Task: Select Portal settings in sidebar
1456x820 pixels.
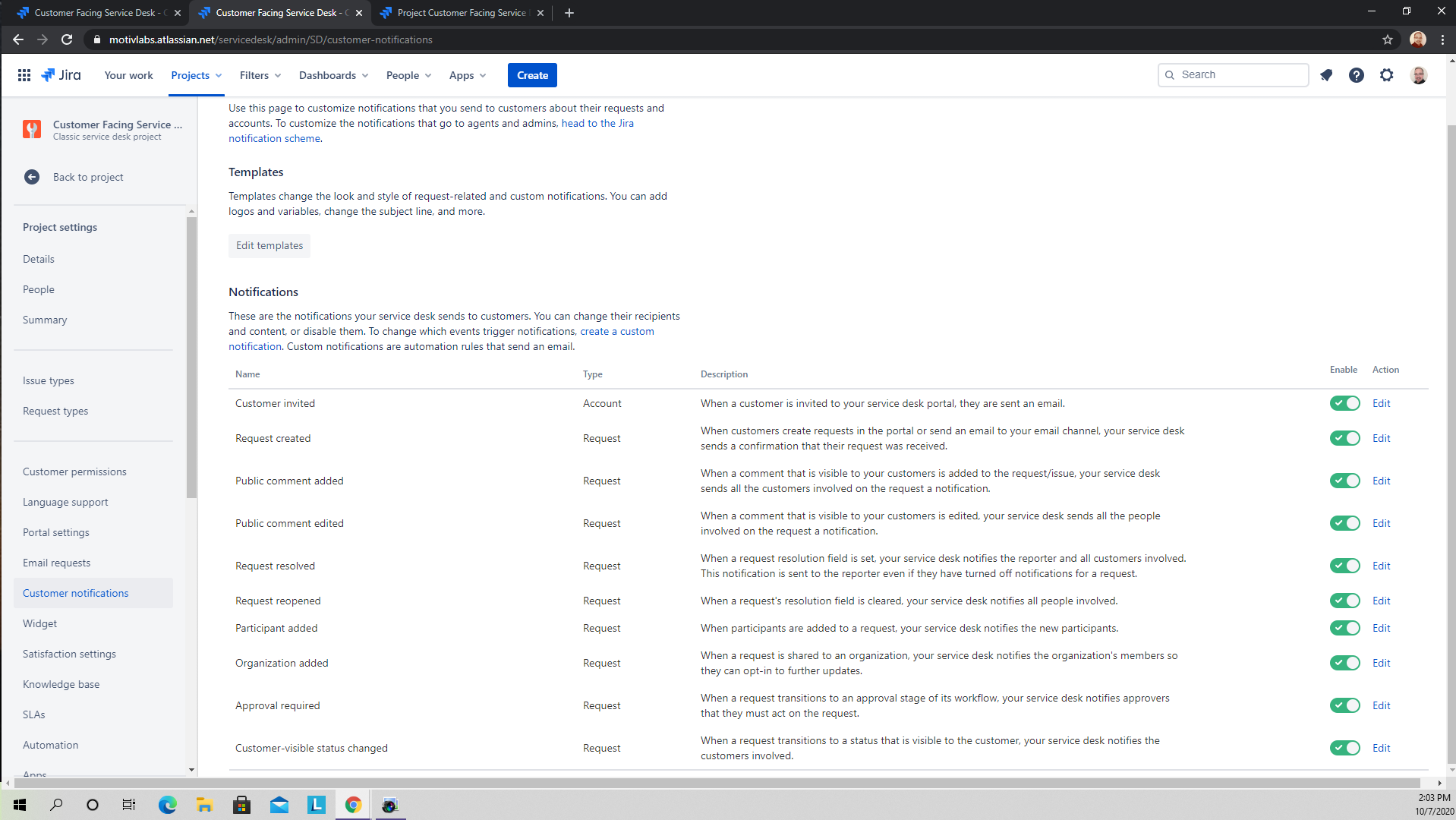Action: click(56, 532)
